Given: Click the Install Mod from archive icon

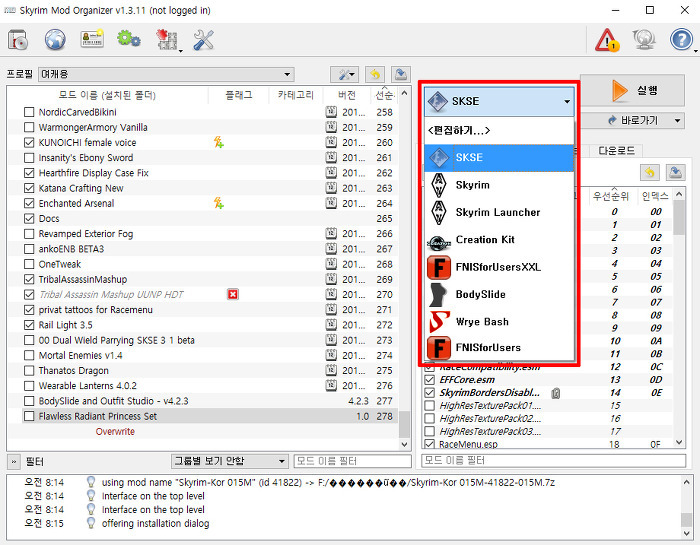Looking at the screenshot, I should coord(18,40).
